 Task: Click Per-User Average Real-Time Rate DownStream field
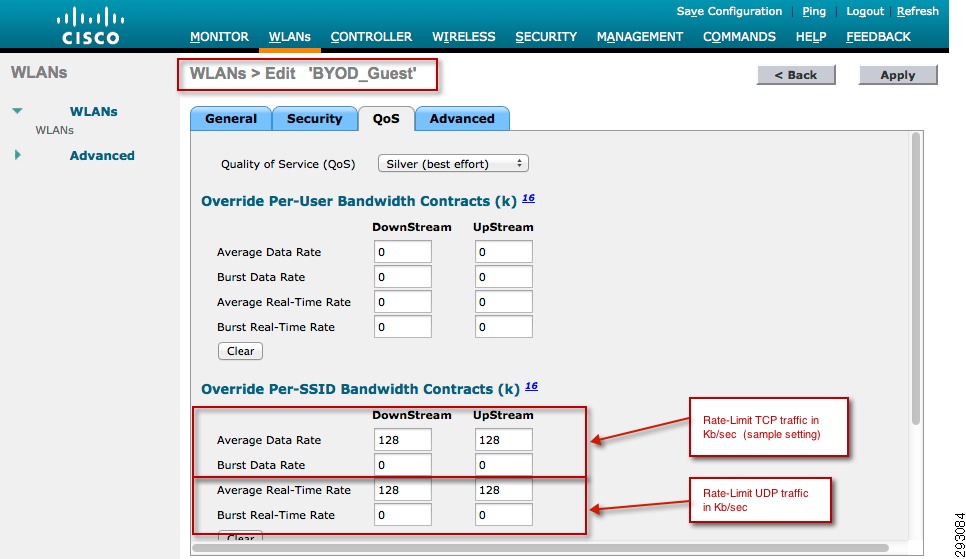(402, 302)
